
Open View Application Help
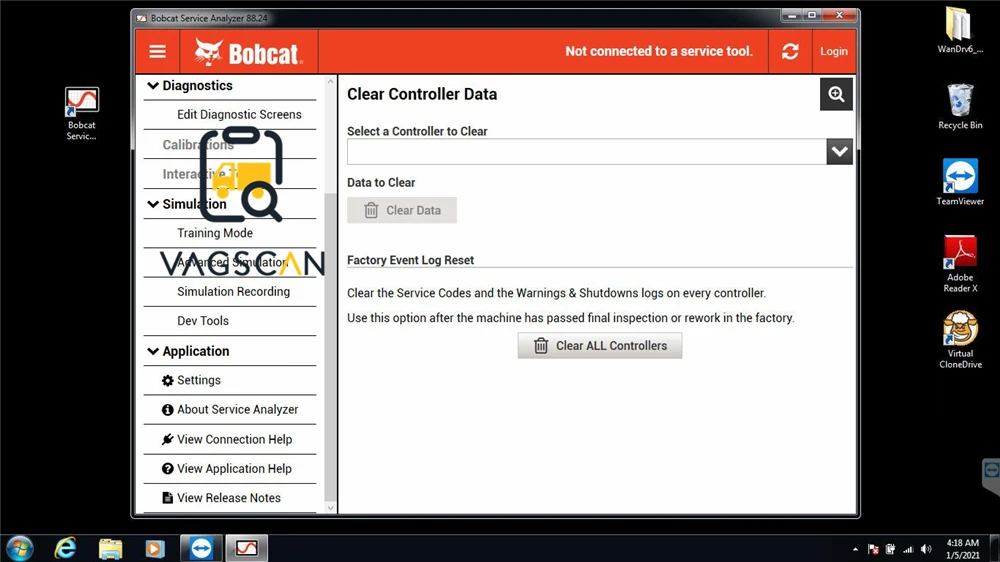(x=234, y=469)
